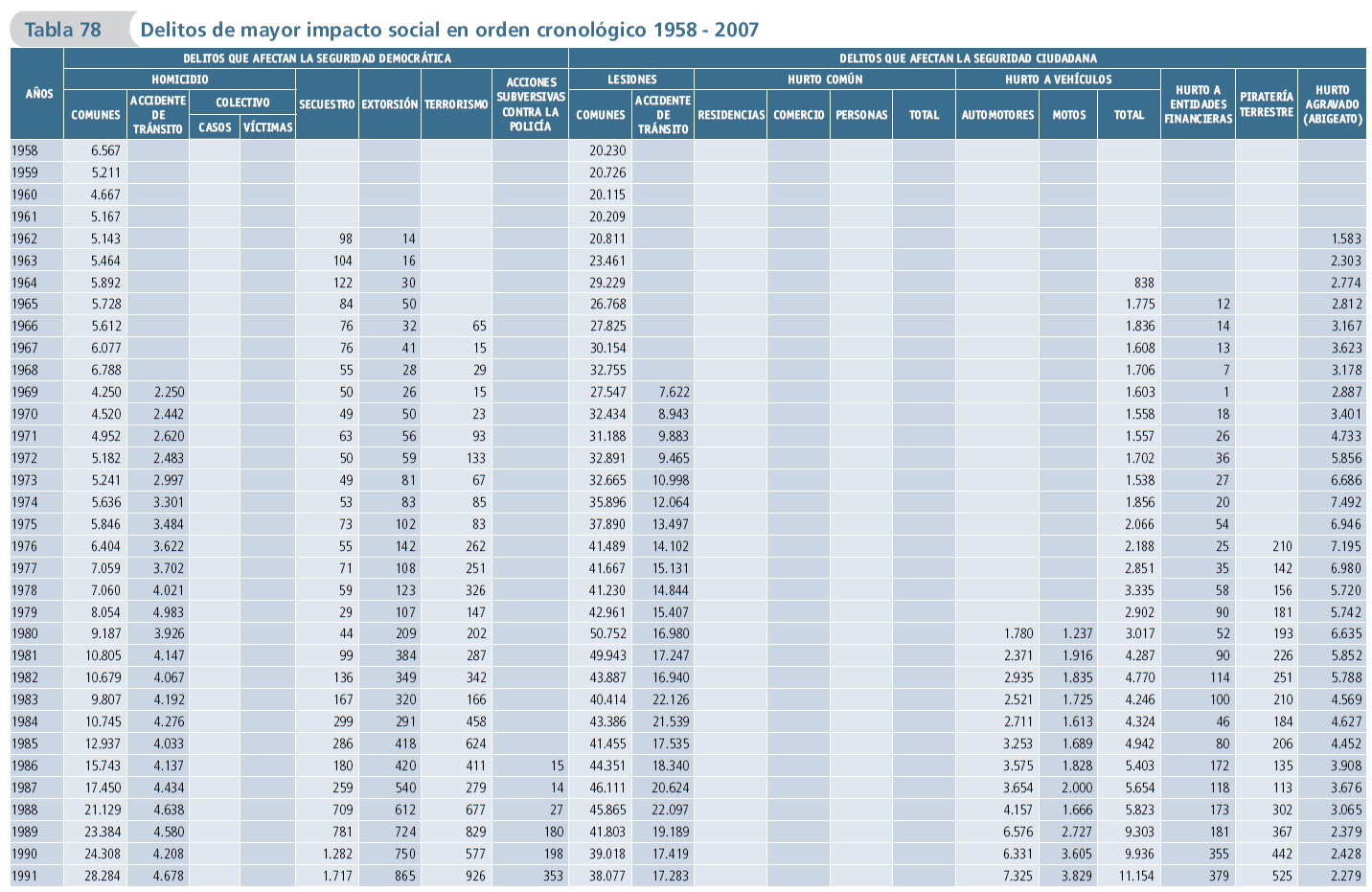Select the "Seguridad Ciudadana" group header
This screenshot has width=1372, height=892.
click(x=967, y=58)
